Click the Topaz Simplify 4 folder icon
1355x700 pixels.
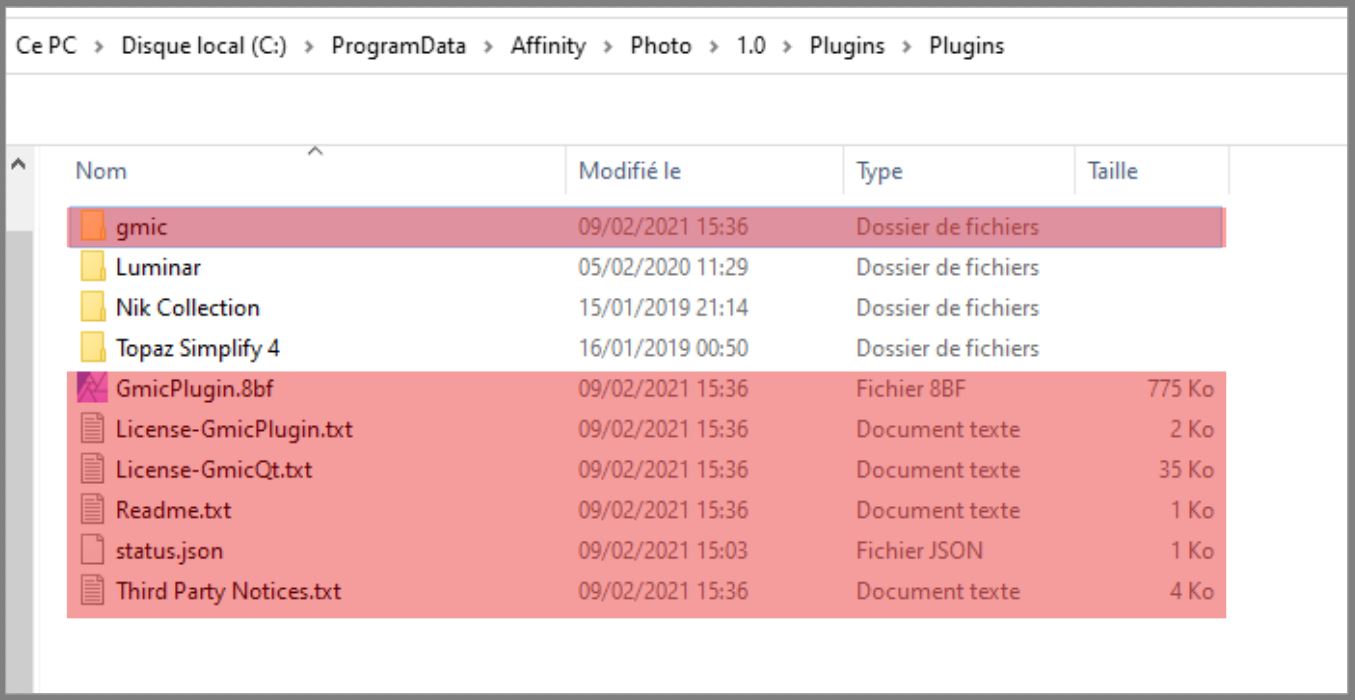(x=92, y=348)
